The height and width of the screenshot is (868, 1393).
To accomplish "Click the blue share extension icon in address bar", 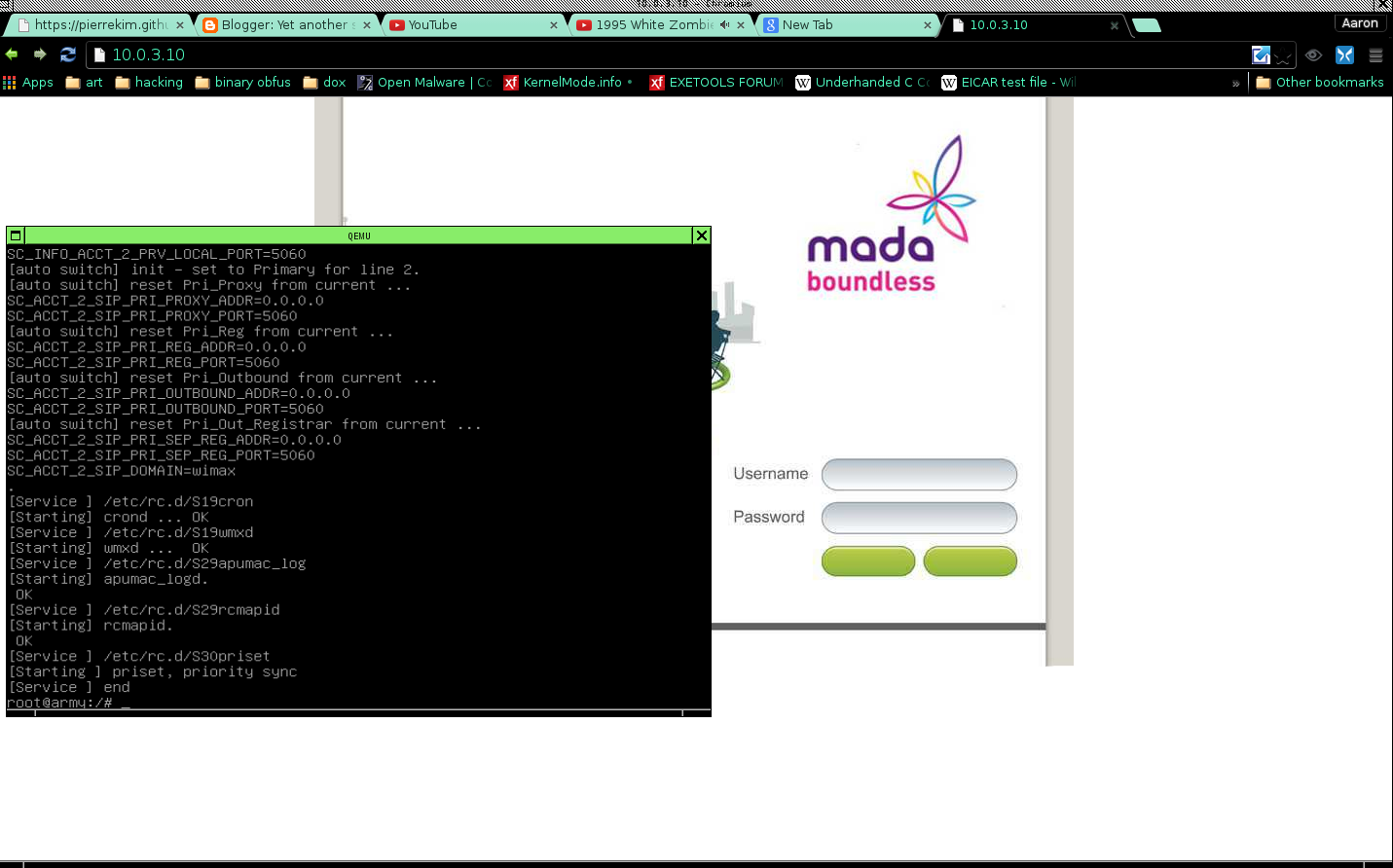I will coord(1261,55).
